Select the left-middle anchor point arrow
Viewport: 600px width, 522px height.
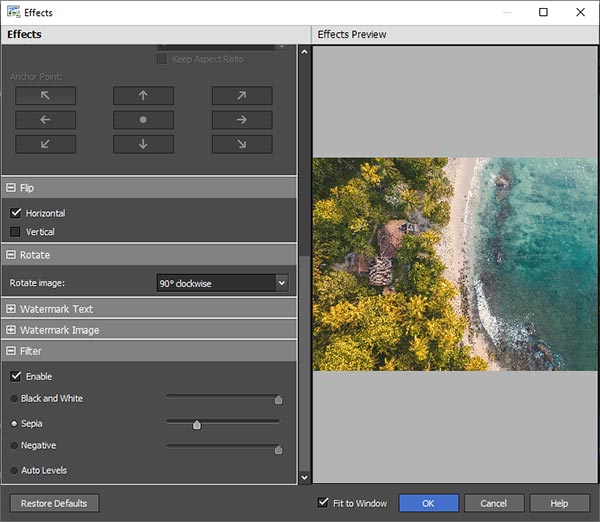[45, 120]
